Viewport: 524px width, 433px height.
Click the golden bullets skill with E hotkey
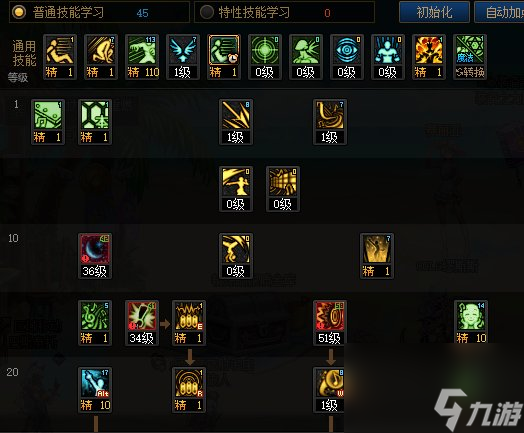pos(189,316)
